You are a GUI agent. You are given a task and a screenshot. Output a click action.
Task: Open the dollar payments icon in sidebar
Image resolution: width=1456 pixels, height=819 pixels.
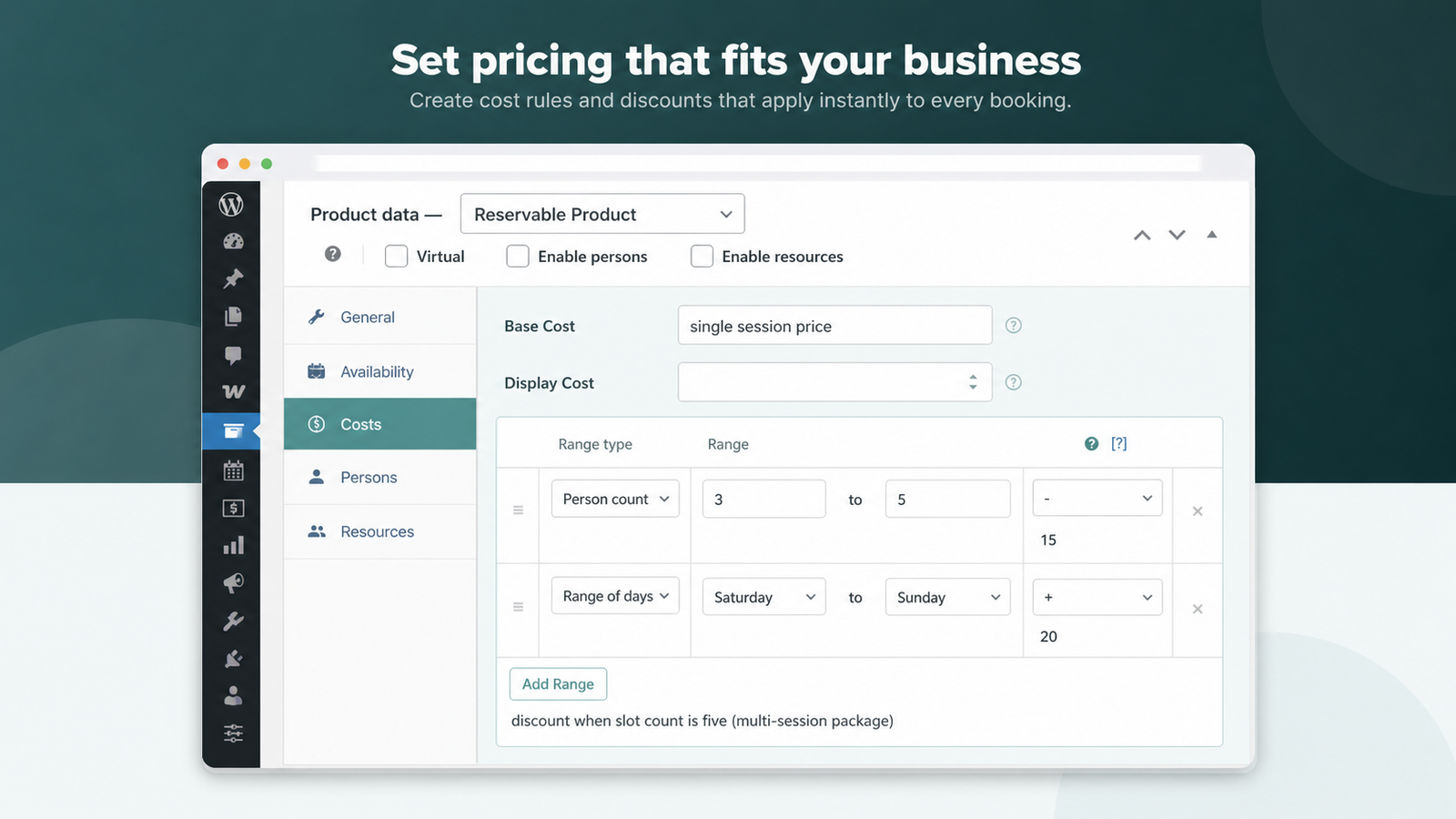tap(233, 508)
